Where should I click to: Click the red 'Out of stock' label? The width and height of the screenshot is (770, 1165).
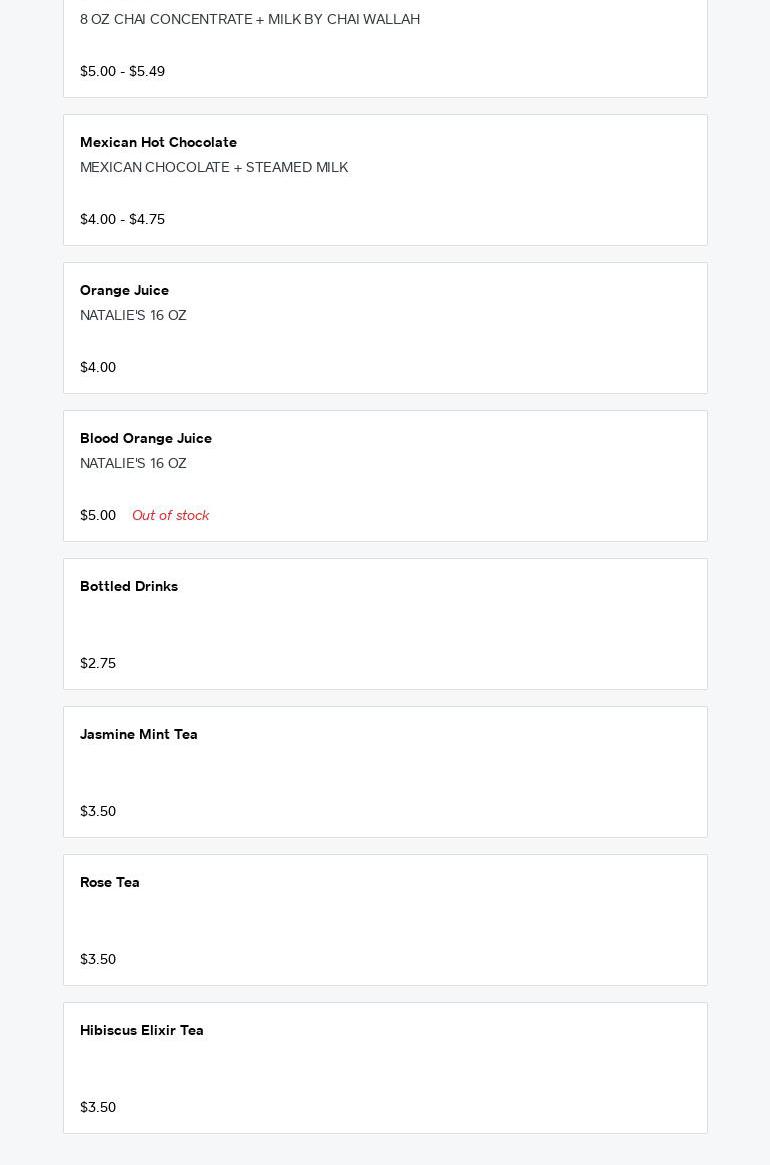pyautogui.click(x=170, y=516)
